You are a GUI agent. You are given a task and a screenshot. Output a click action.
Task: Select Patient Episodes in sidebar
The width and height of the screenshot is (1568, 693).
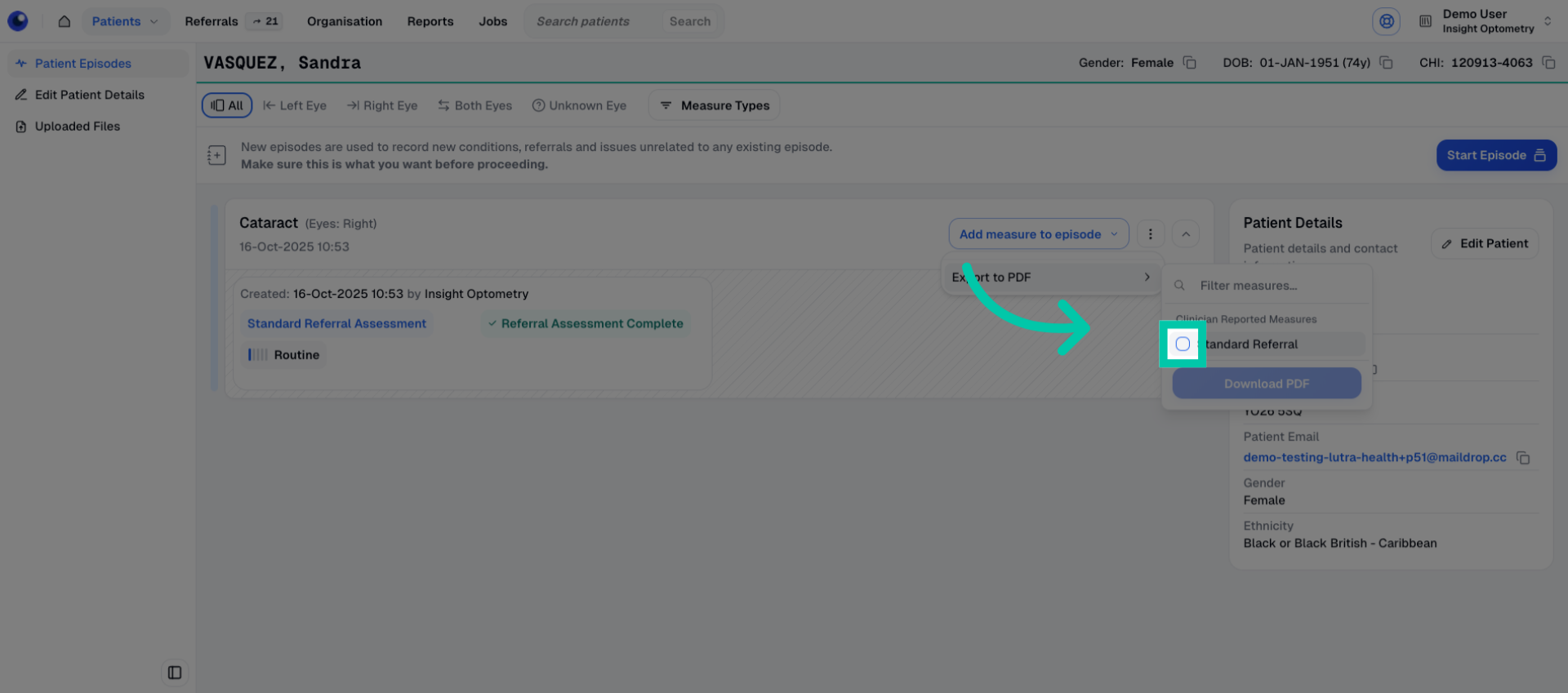click(x=98, y=64)
